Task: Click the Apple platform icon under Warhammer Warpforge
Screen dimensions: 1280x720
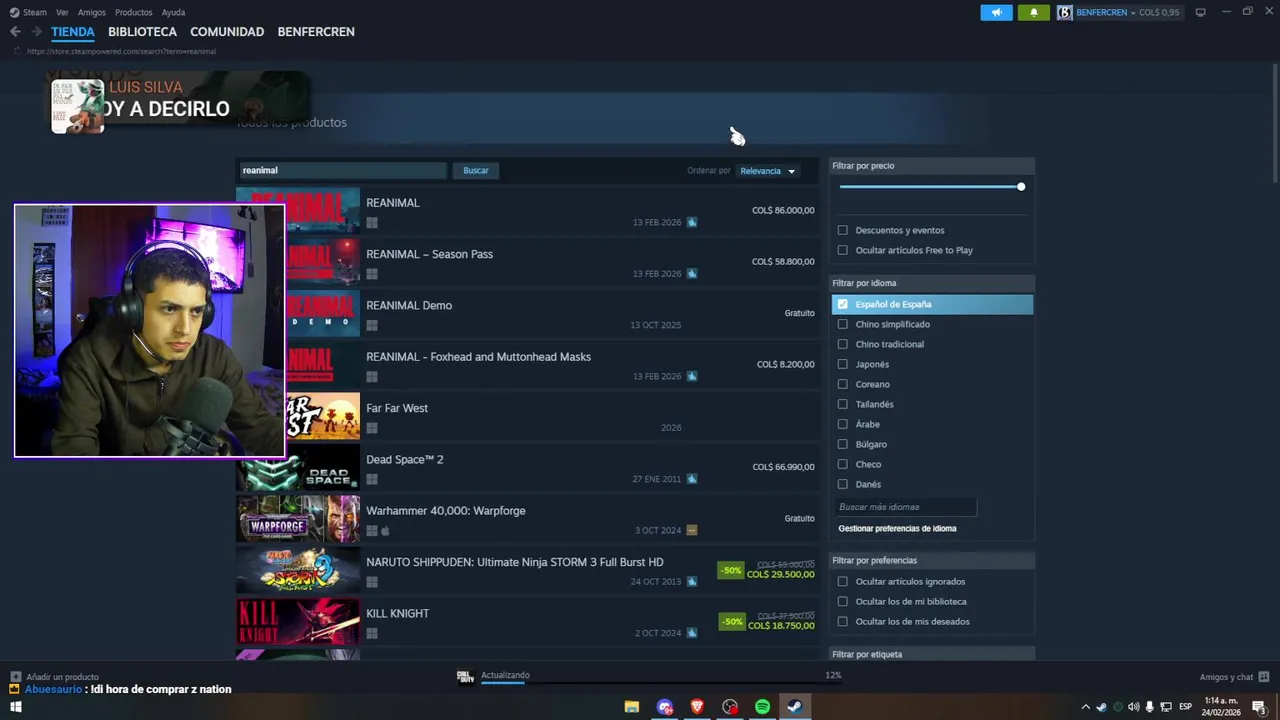Action: pyautogui.click(x=385, y=531)
